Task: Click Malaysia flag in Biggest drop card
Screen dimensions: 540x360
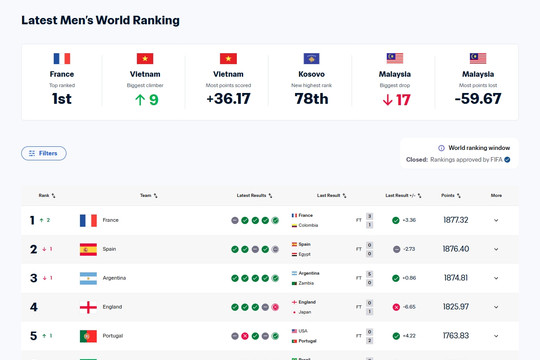Action: (395, 59)
